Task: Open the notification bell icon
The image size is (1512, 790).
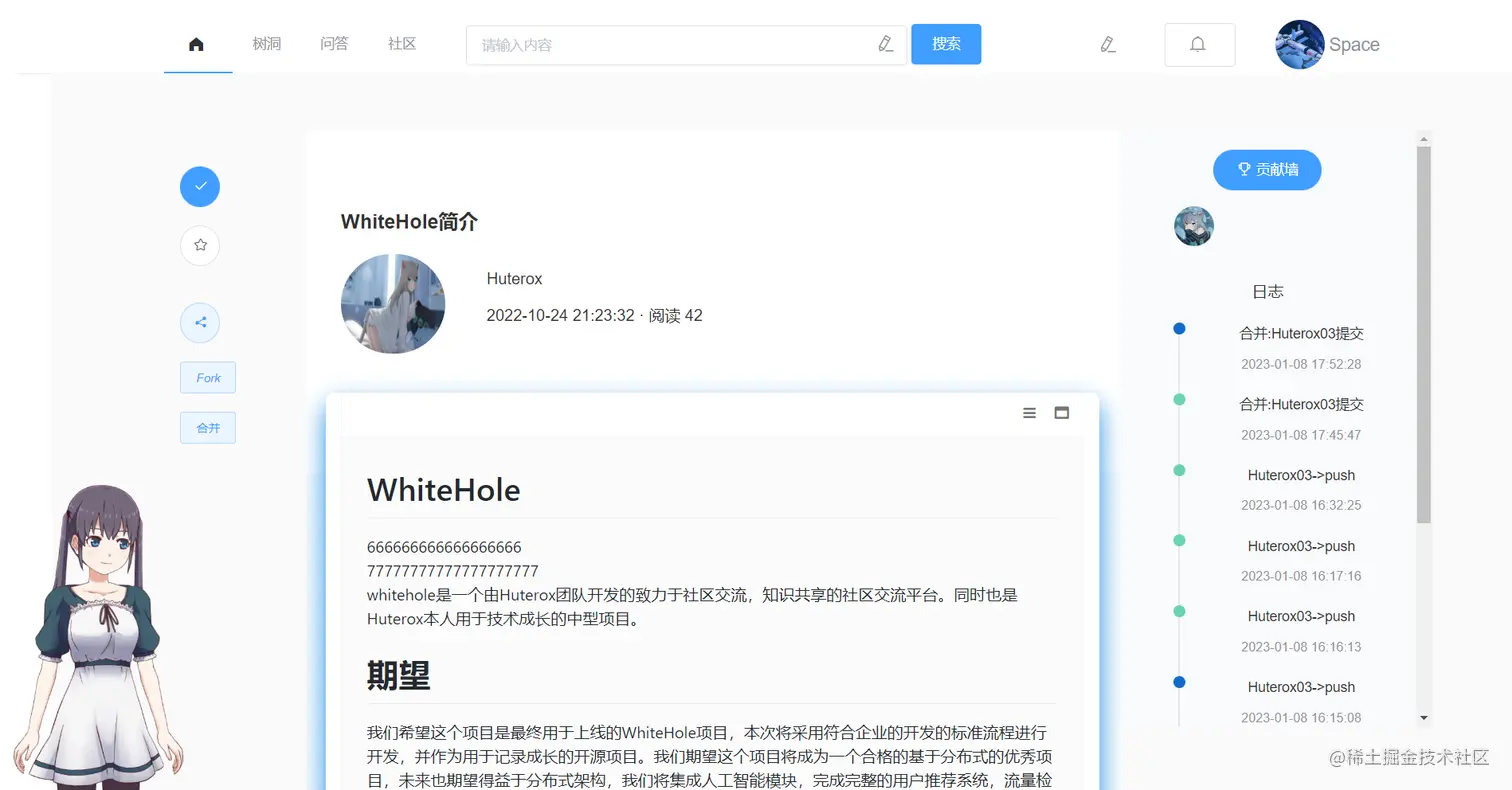Action: [x=1199, y=44]
